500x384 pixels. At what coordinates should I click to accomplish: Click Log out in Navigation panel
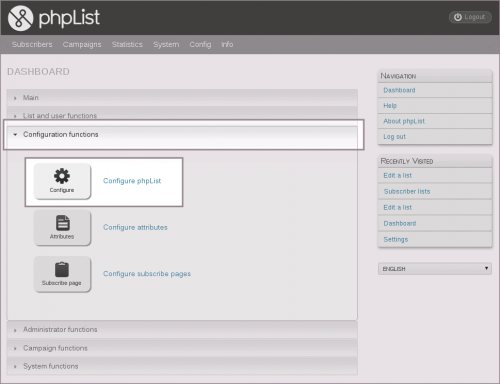point(395,137)
